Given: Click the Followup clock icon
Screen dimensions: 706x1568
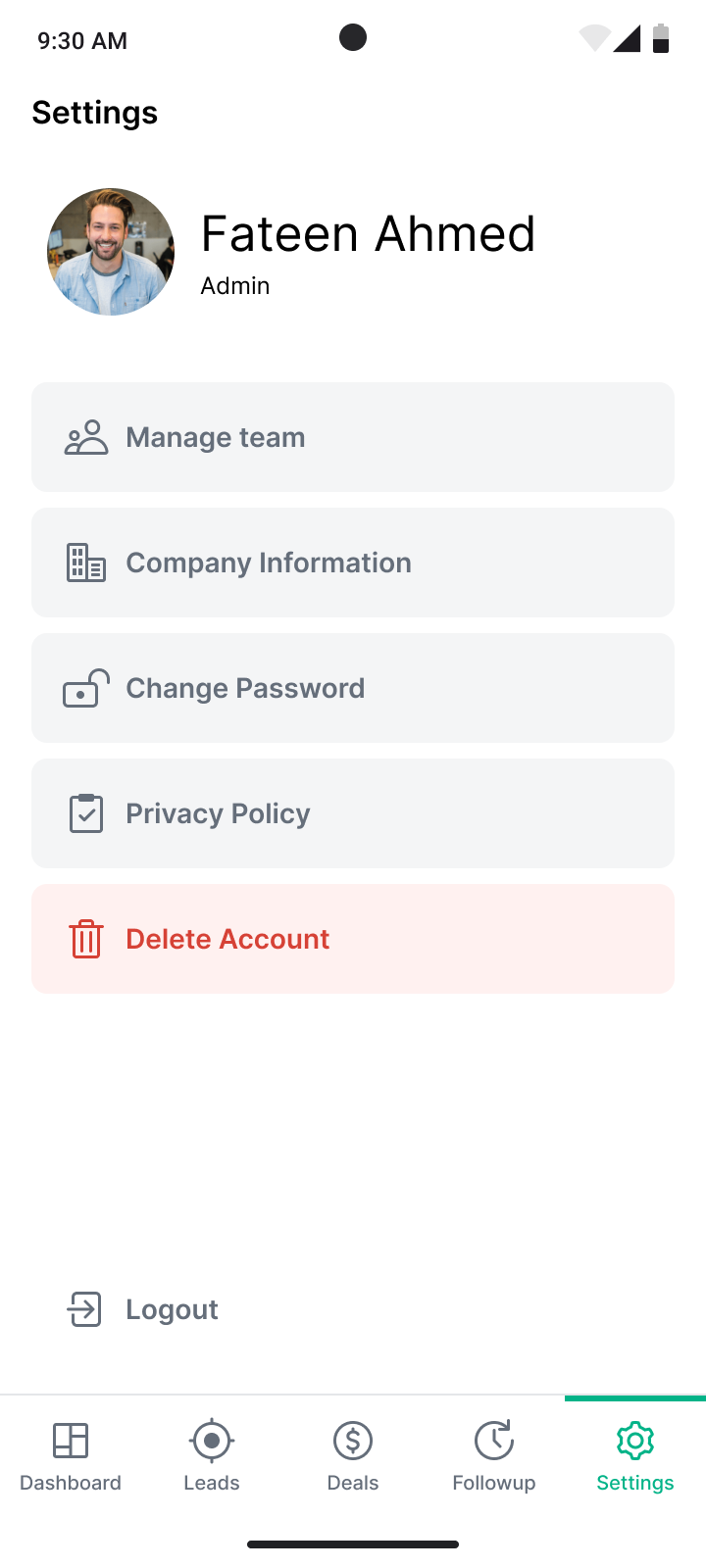Looking at the screenshot, I should click(494, 1441).
